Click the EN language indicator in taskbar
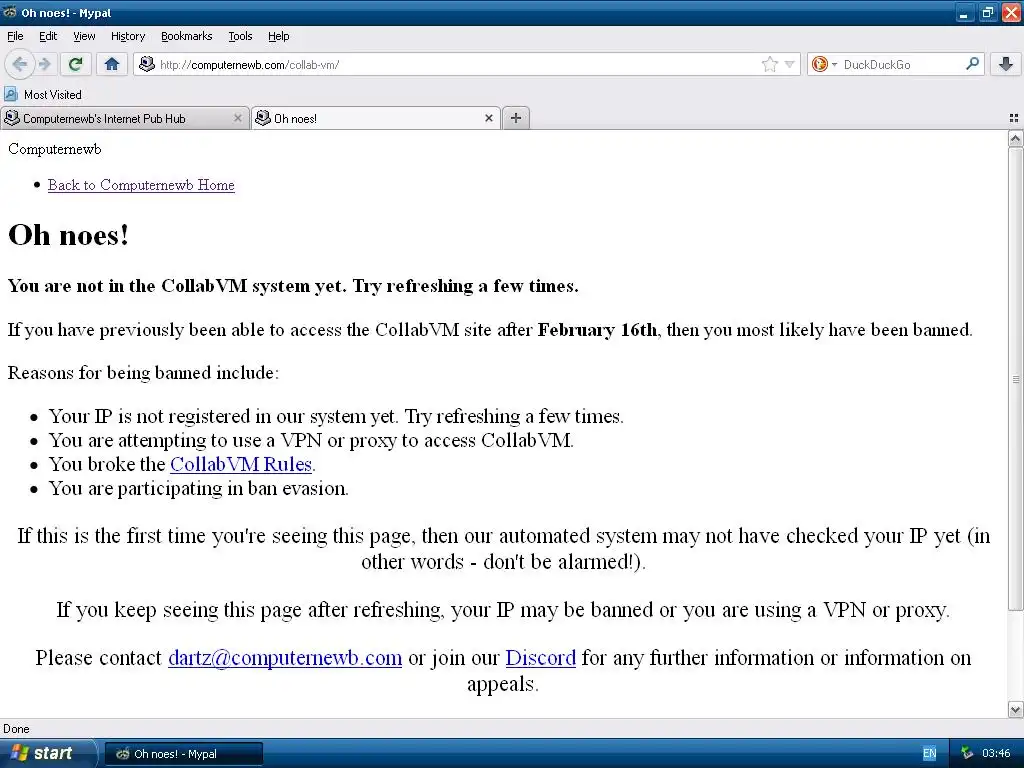1024x768 pixels. click(929, 753)
